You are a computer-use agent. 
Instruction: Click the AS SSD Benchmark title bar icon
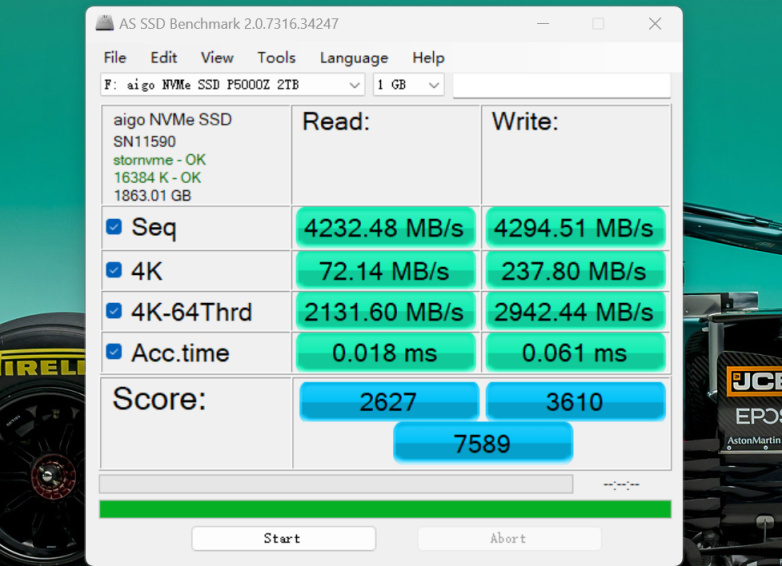click(x=105, y=23)
